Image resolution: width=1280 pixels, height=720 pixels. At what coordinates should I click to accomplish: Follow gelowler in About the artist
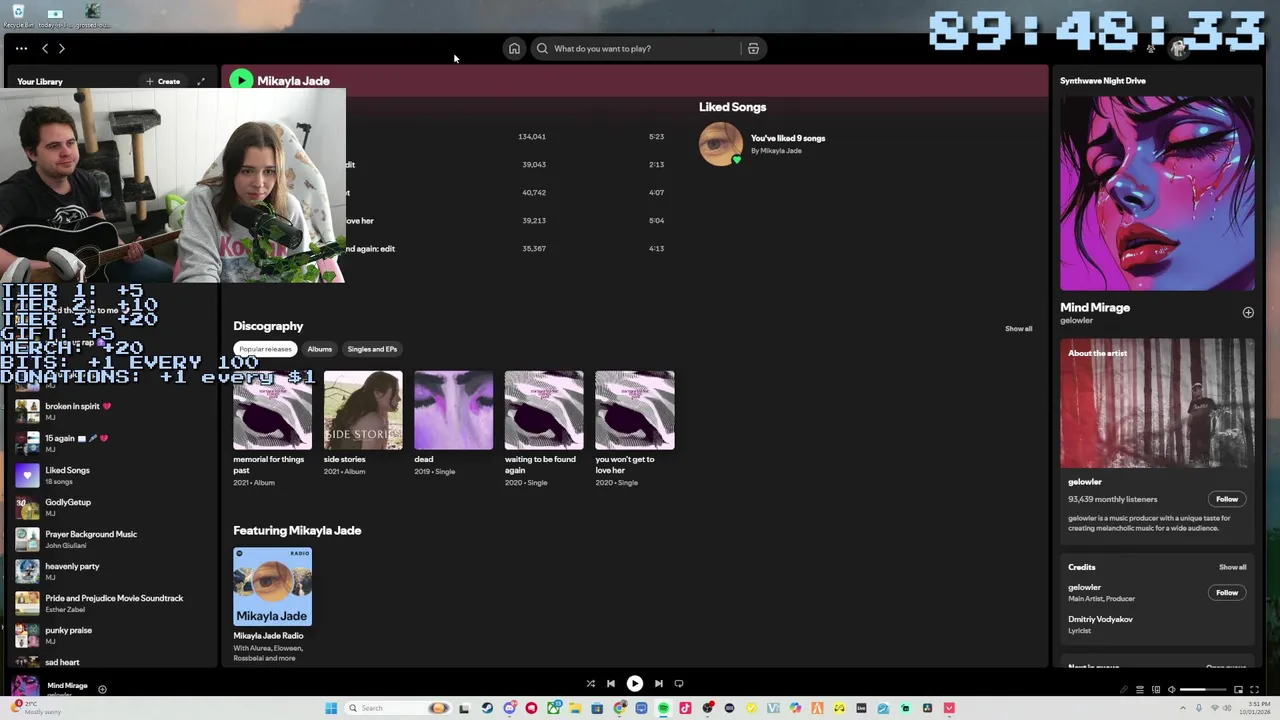pos(1227,499)
